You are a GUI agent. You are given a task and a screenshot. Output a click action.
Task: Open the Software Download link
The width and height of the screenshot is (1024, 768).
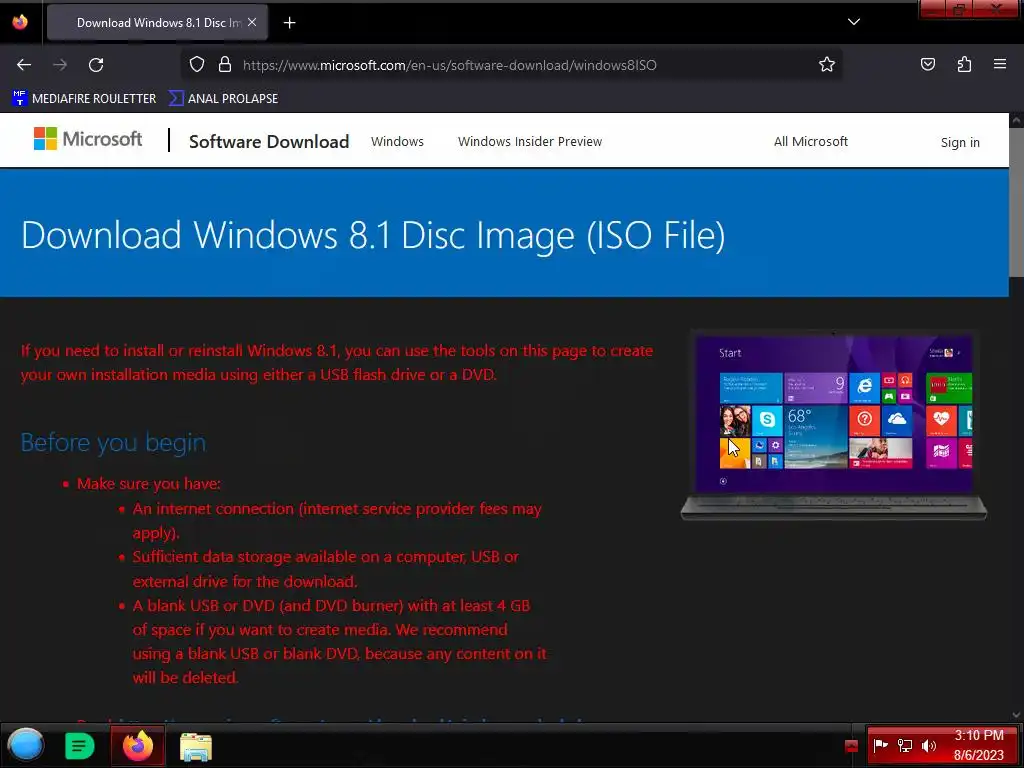tap(268, 142)
